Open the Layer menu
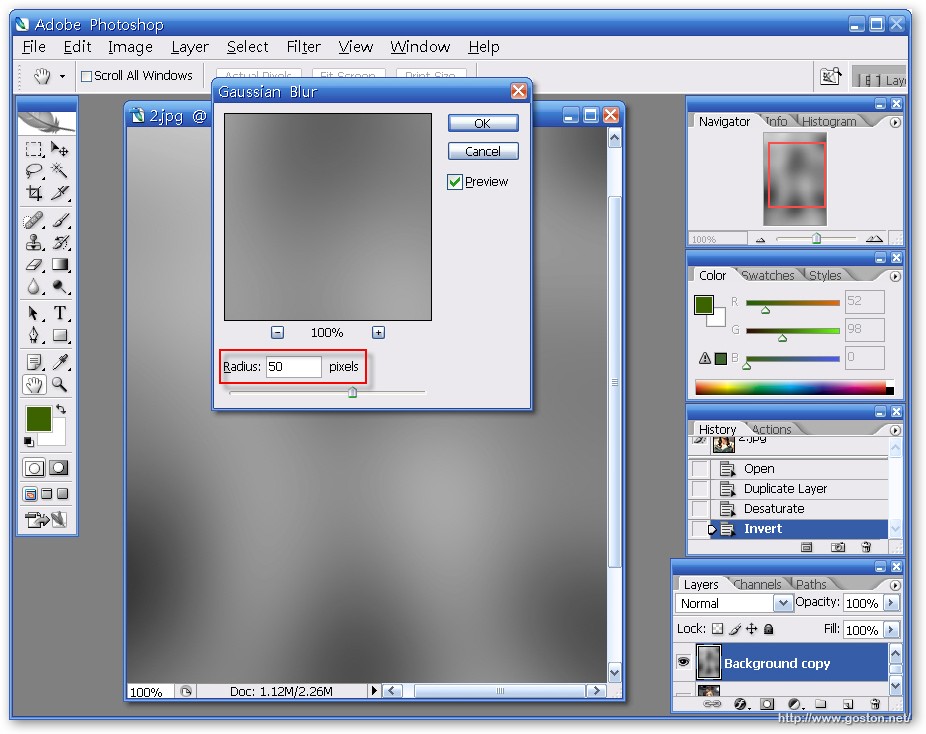Screen dimensions: 926x734 point(190,47)
